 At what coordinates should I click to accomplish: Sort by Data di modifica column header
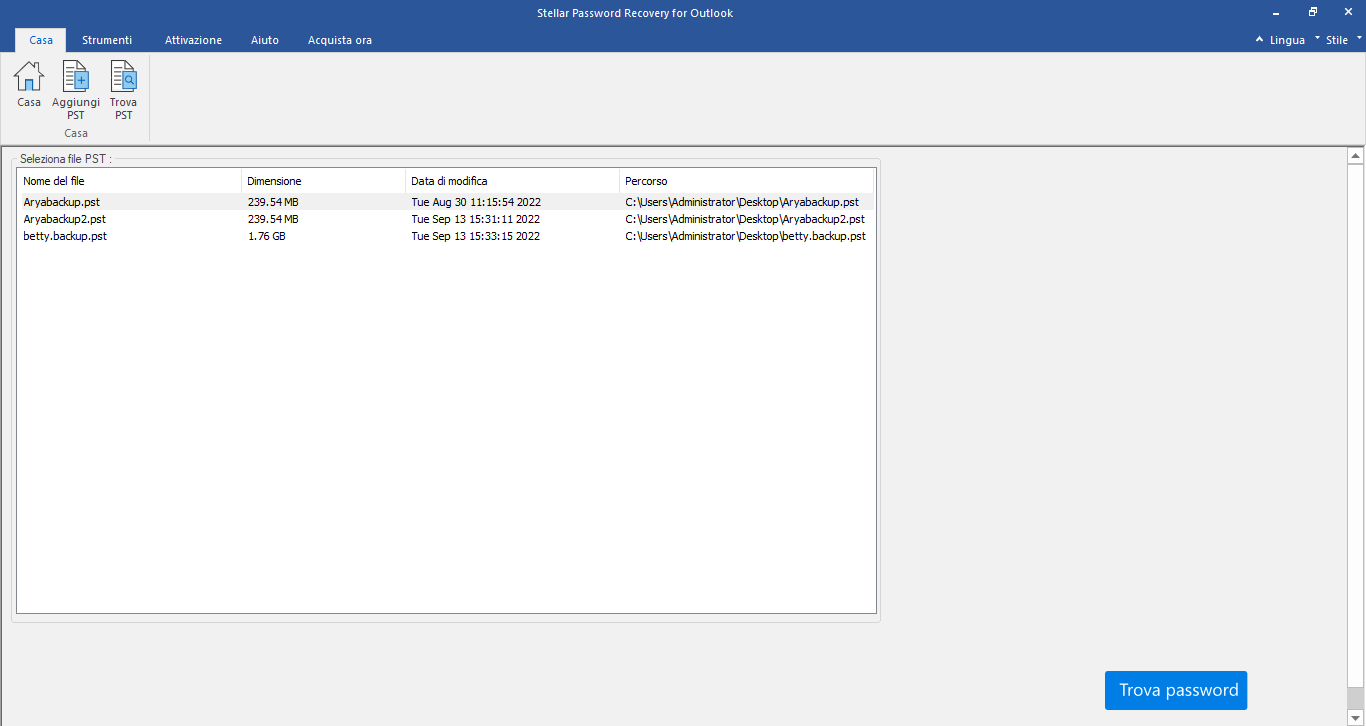(512, 181)
